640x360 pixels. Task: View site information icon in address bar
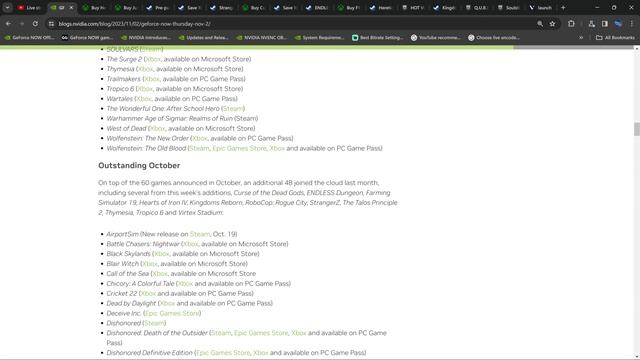[51, 24]
